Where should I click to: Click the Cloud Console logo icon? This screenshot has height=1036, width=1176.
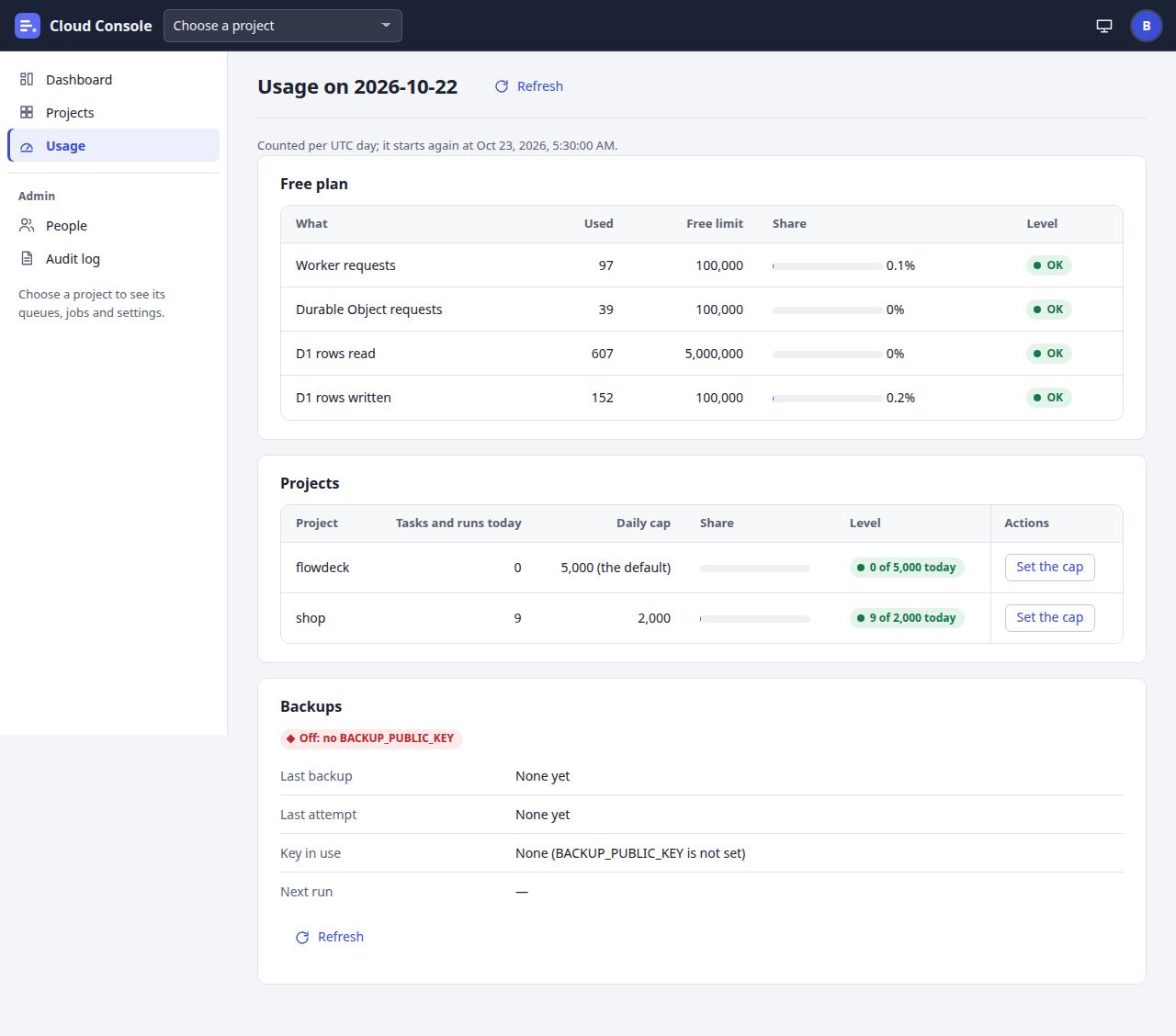[28, 26]
